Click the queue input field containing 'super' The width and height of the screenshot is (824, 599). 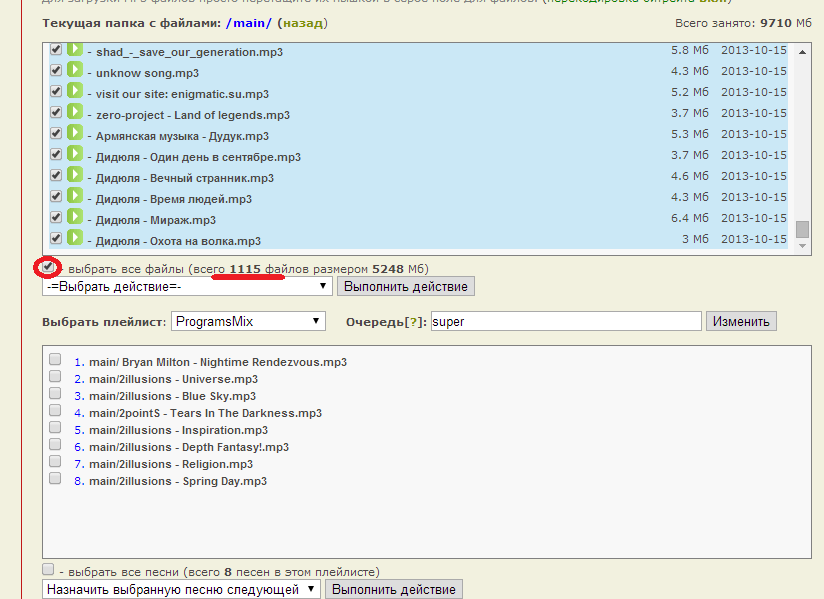tap(566, 321)
